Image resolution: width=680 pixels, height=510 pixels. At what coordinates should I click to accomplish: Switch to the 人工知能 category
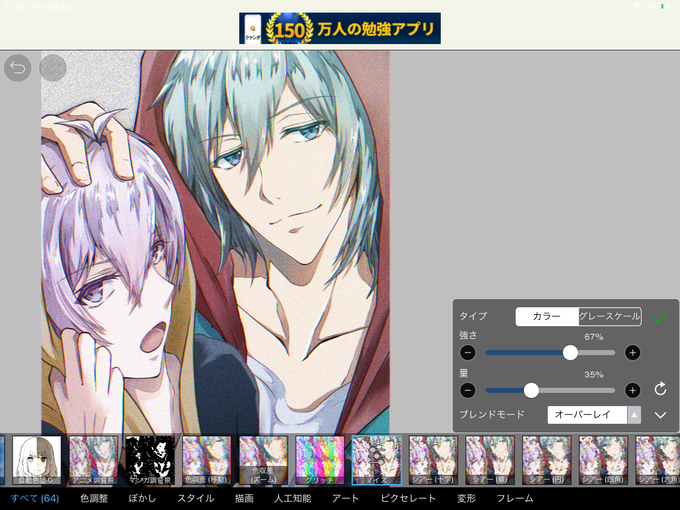pos(293,498)
